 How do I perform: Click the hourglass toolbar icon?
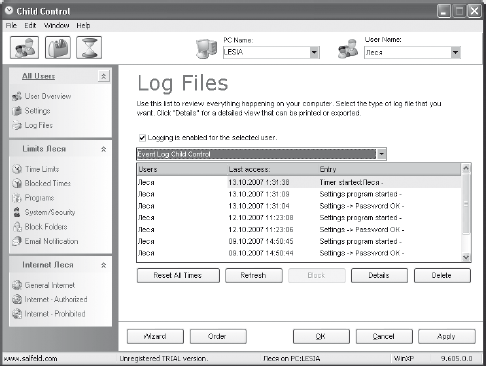(x=89, y=47)
